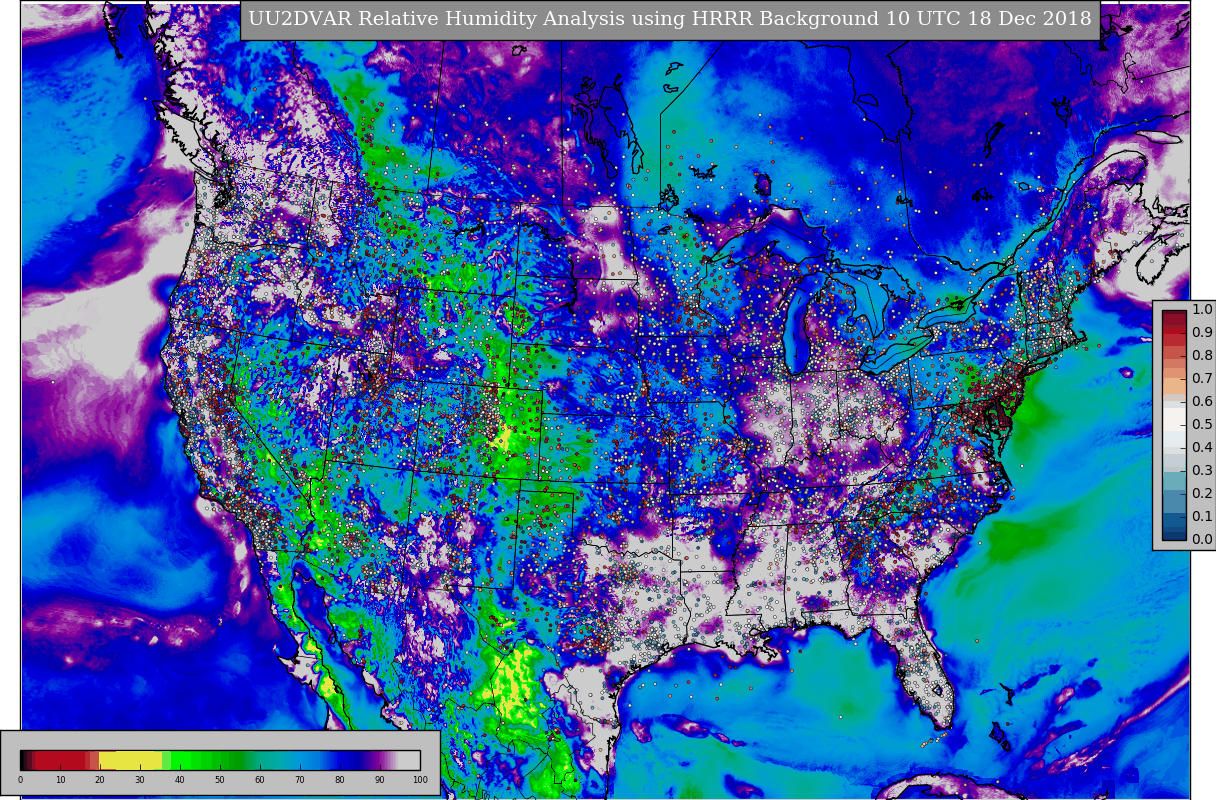
Task: Click the 0.6 label on the right colorbar
Action: point(1202,401)
